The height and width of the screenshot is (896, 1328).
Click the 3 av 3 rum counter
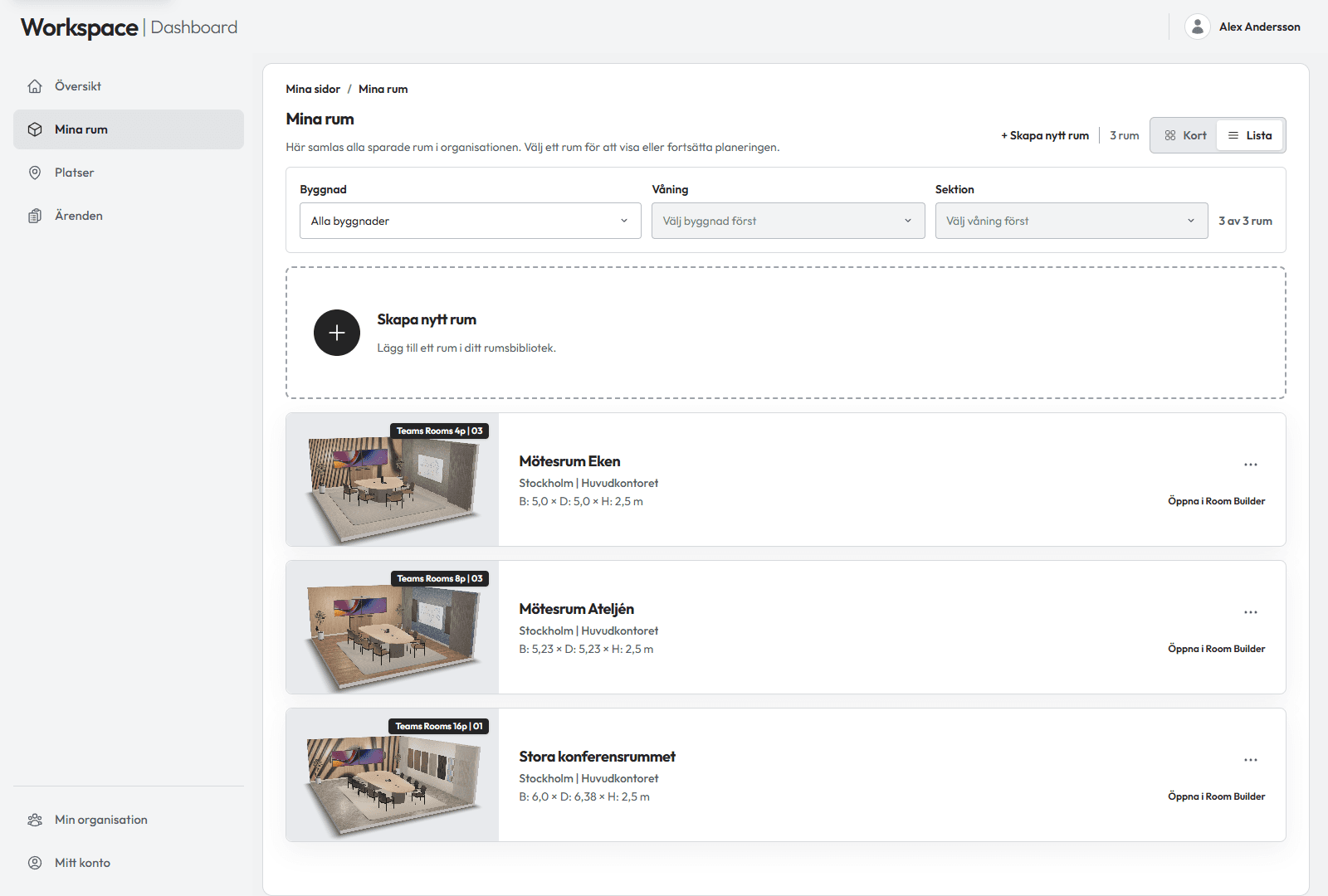(1245, 221)
